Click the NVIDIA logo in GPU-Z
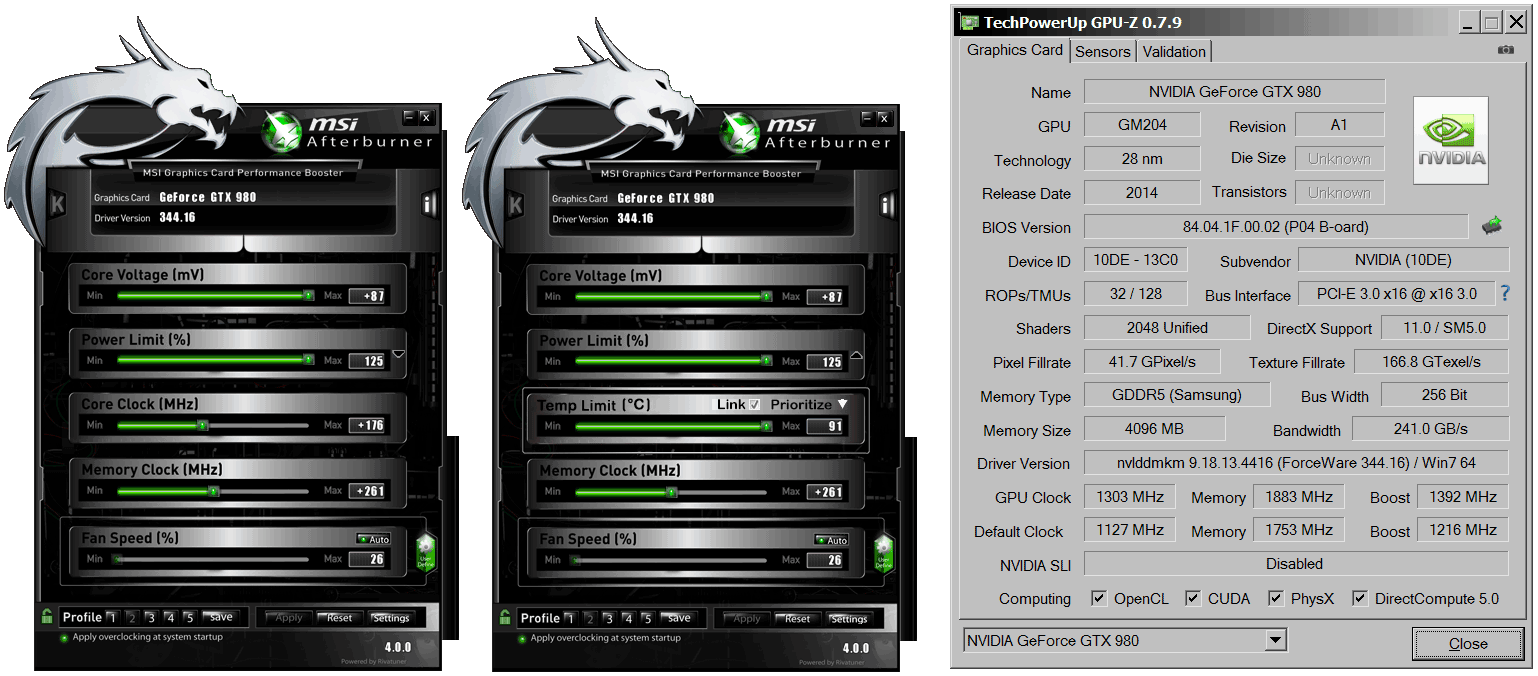This screenshot has height=676, width=1538. [x=1450, y=141]
